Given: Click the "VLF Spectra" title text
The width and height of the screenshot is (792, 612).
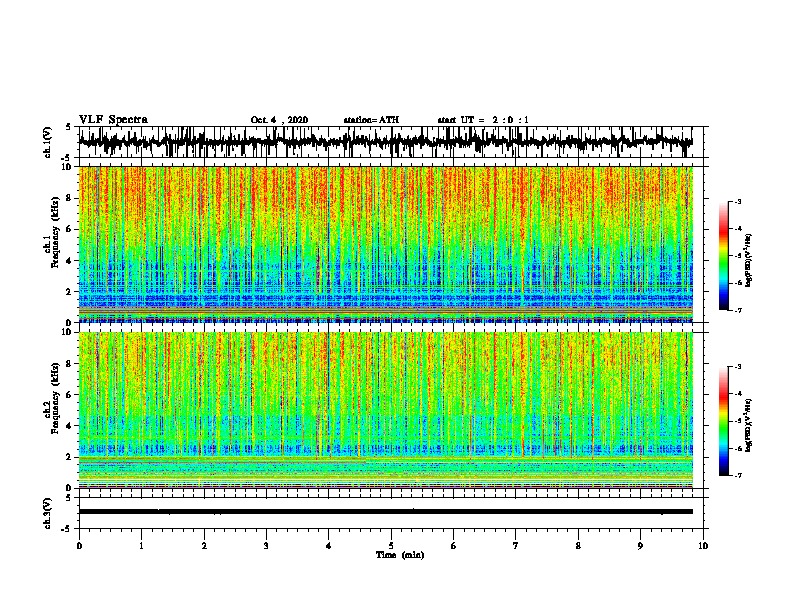Looking at the screenshot, I should click(113, 120).
